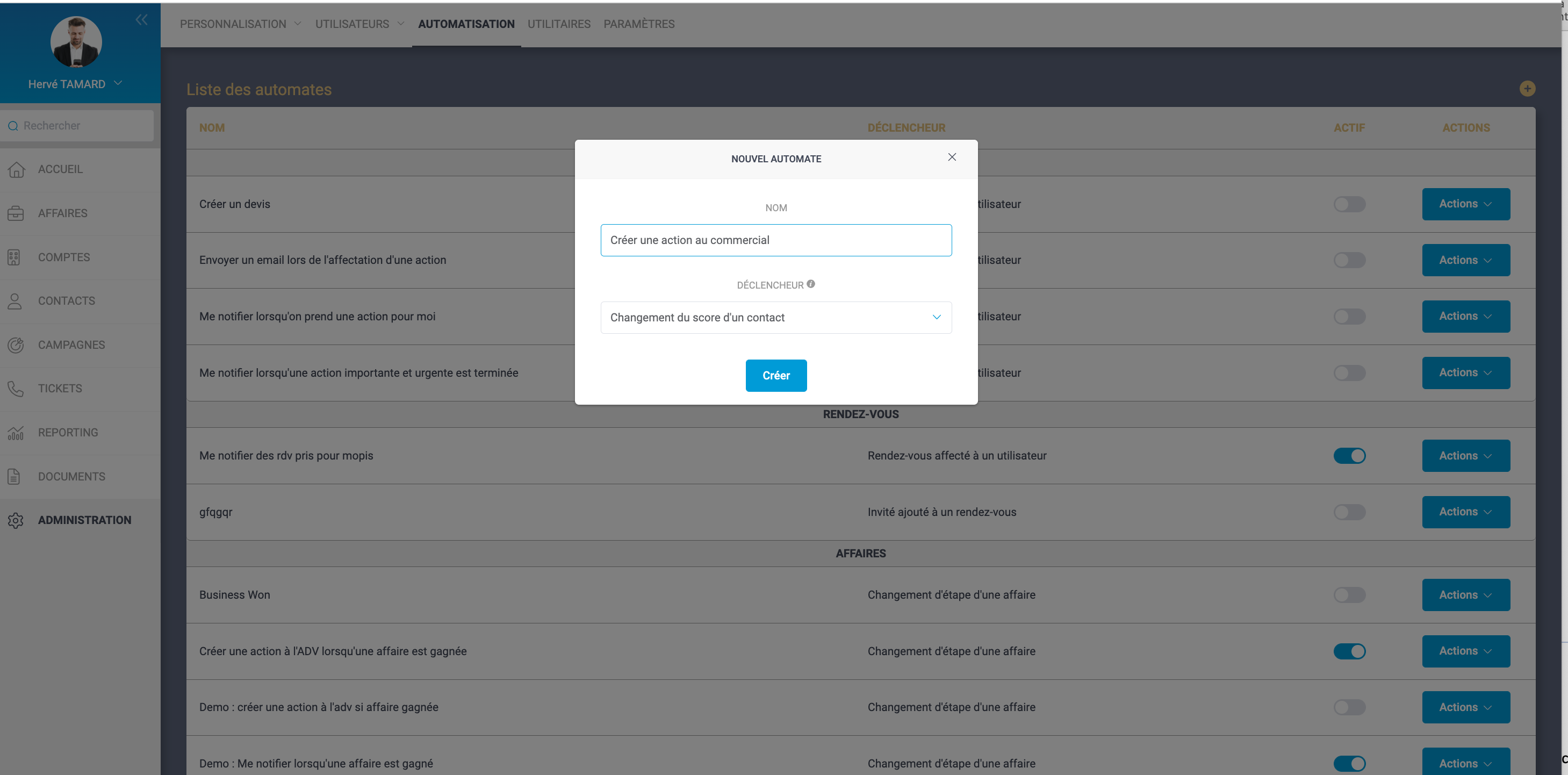Collapse sidebar with double chevron icon
The height and width of the screenshot is (775, 1568).
(141, 20)
